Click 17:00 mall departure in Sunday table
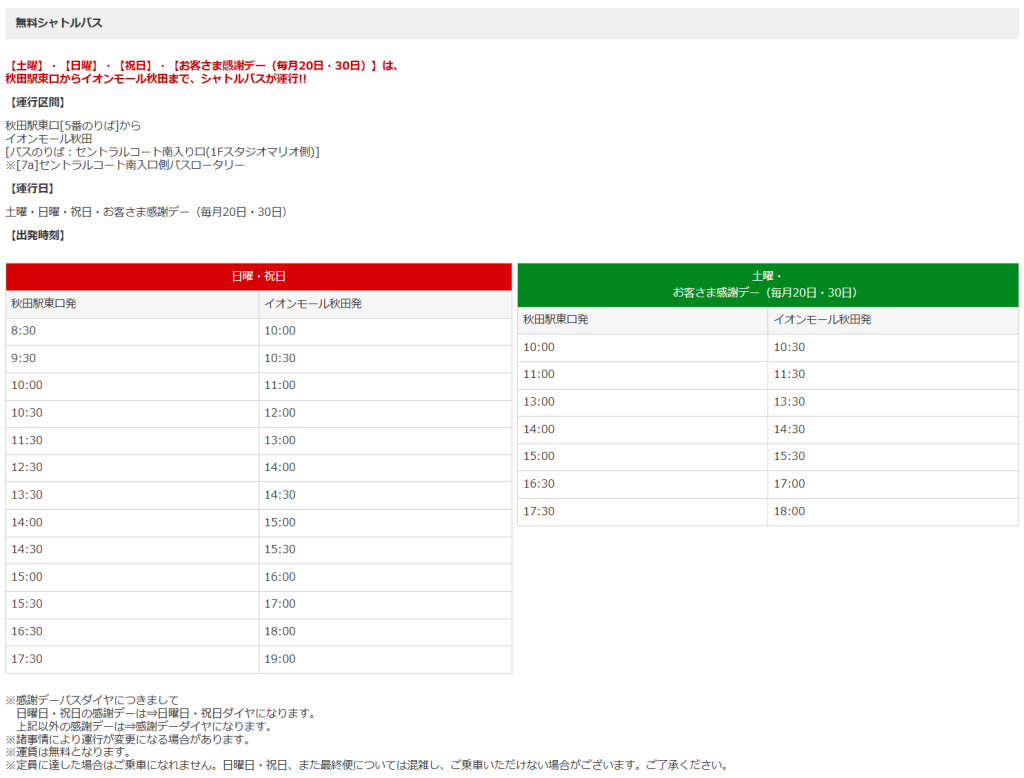 pyautogui.click(x=280, y=604)
